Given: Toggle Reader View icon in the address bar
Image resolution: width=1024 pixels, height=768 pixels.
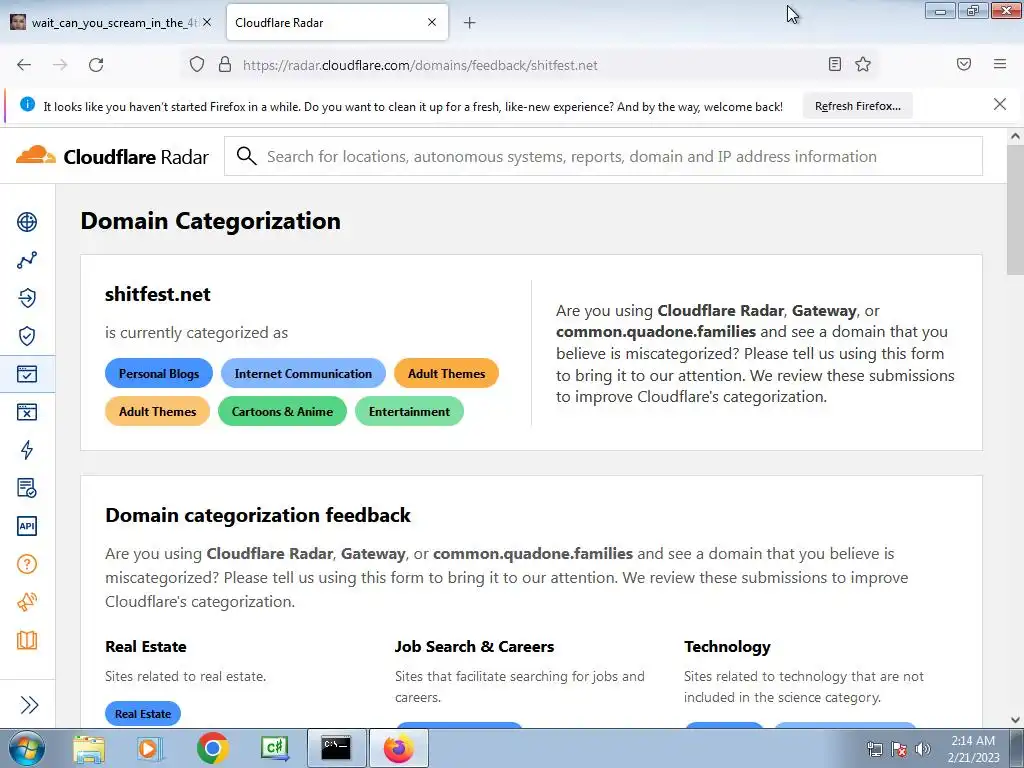Looking at the screenshot, I should tap(835, 64).
